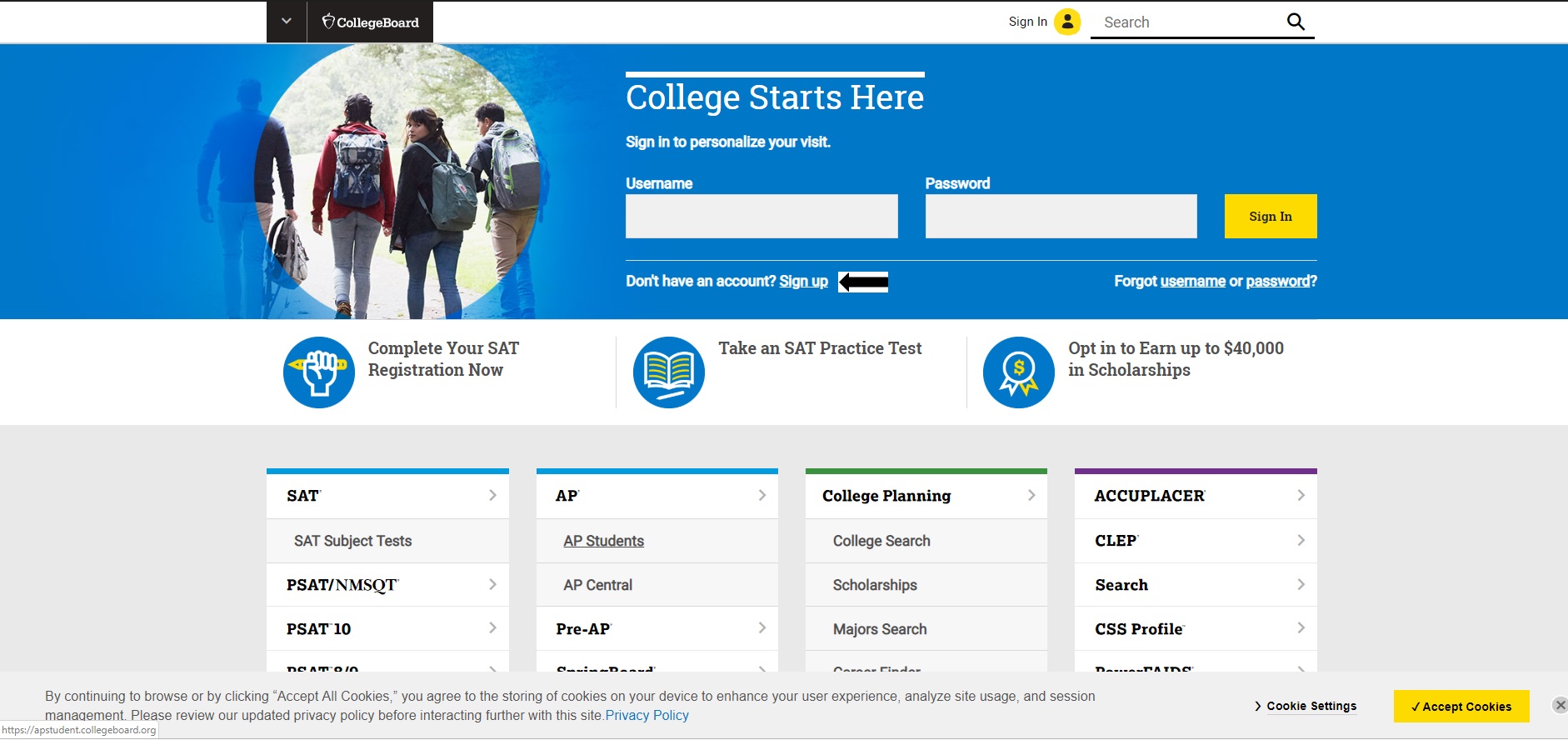Viewport: 1568px width, 740px height.
Task: Click the SAT Practice Test book icon
Action: 668,372
